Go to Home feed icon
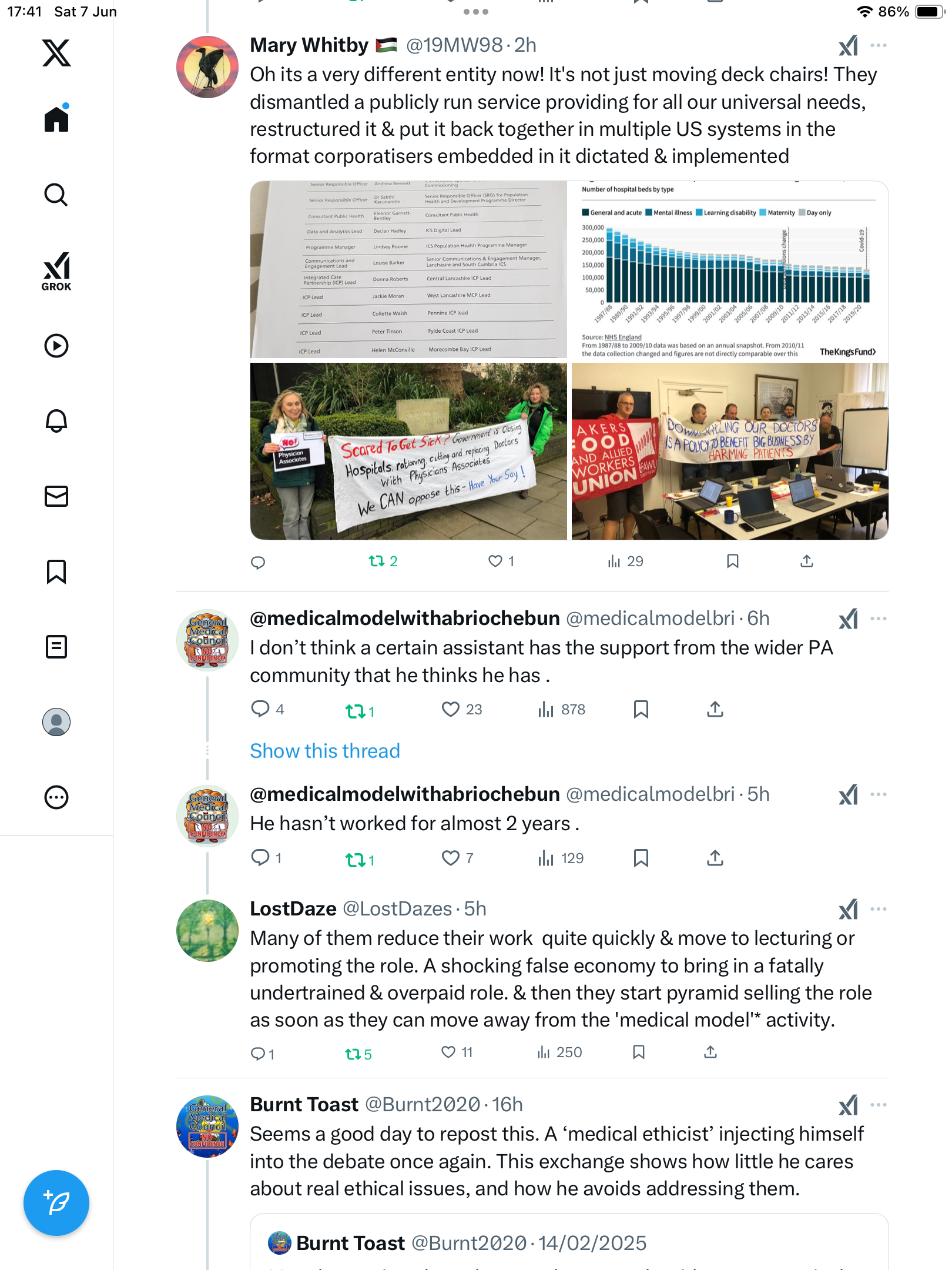 coord(56,118)
